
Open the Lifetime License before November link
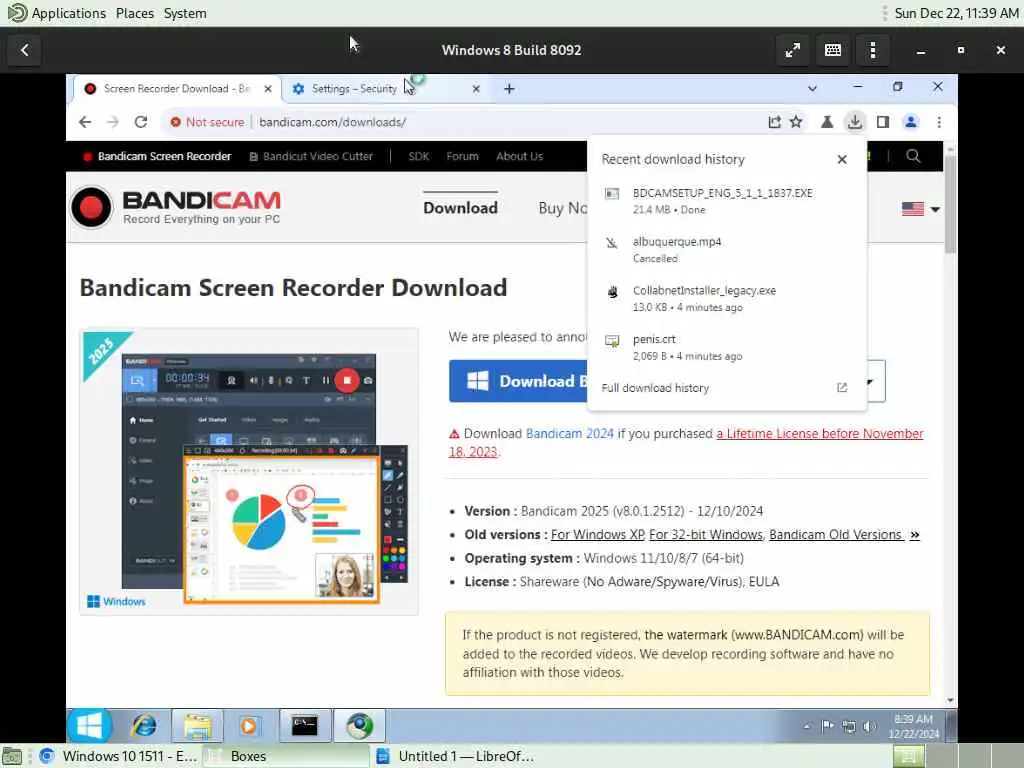tap(820, 434)
